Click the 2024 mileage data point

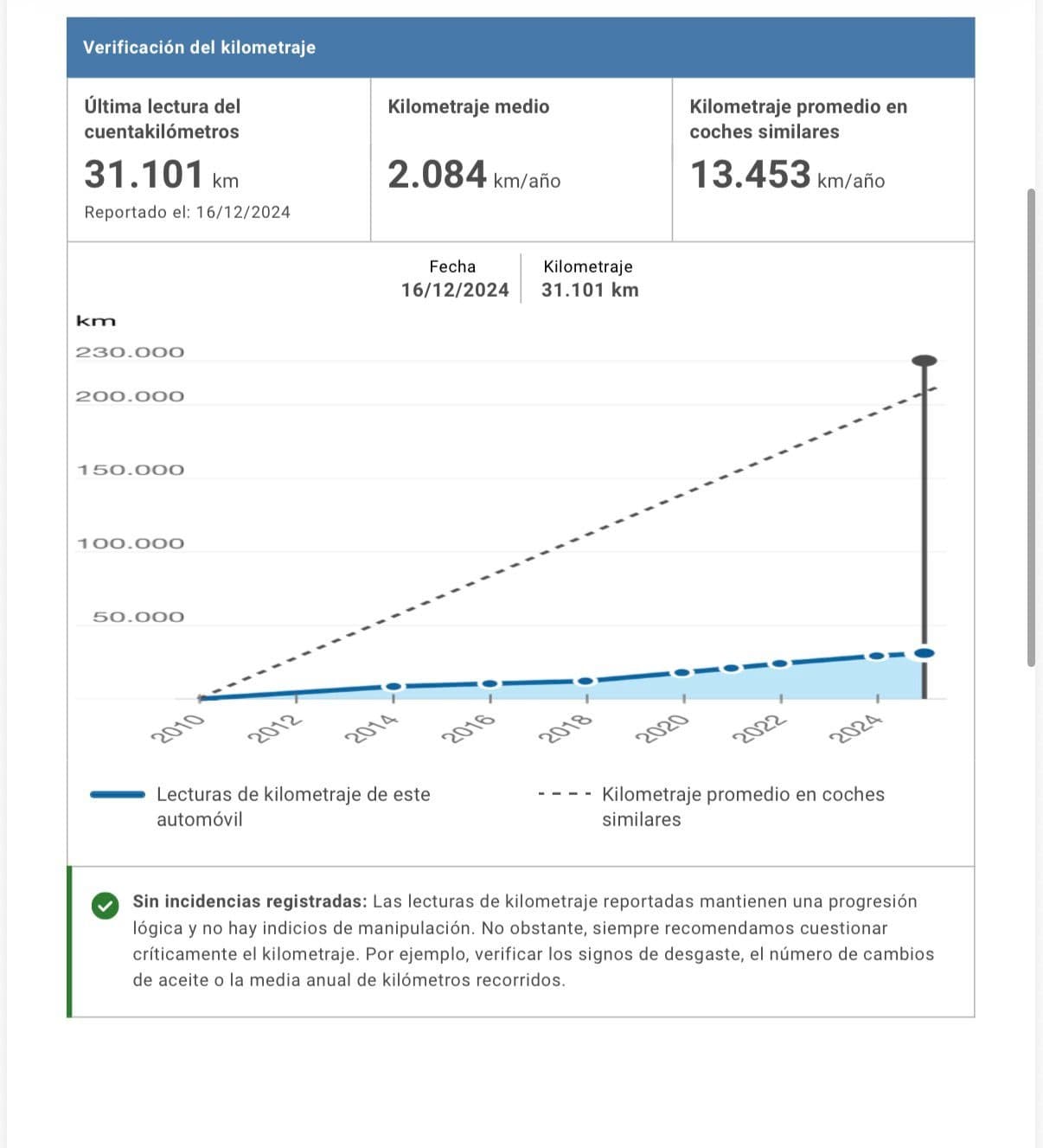876,656
